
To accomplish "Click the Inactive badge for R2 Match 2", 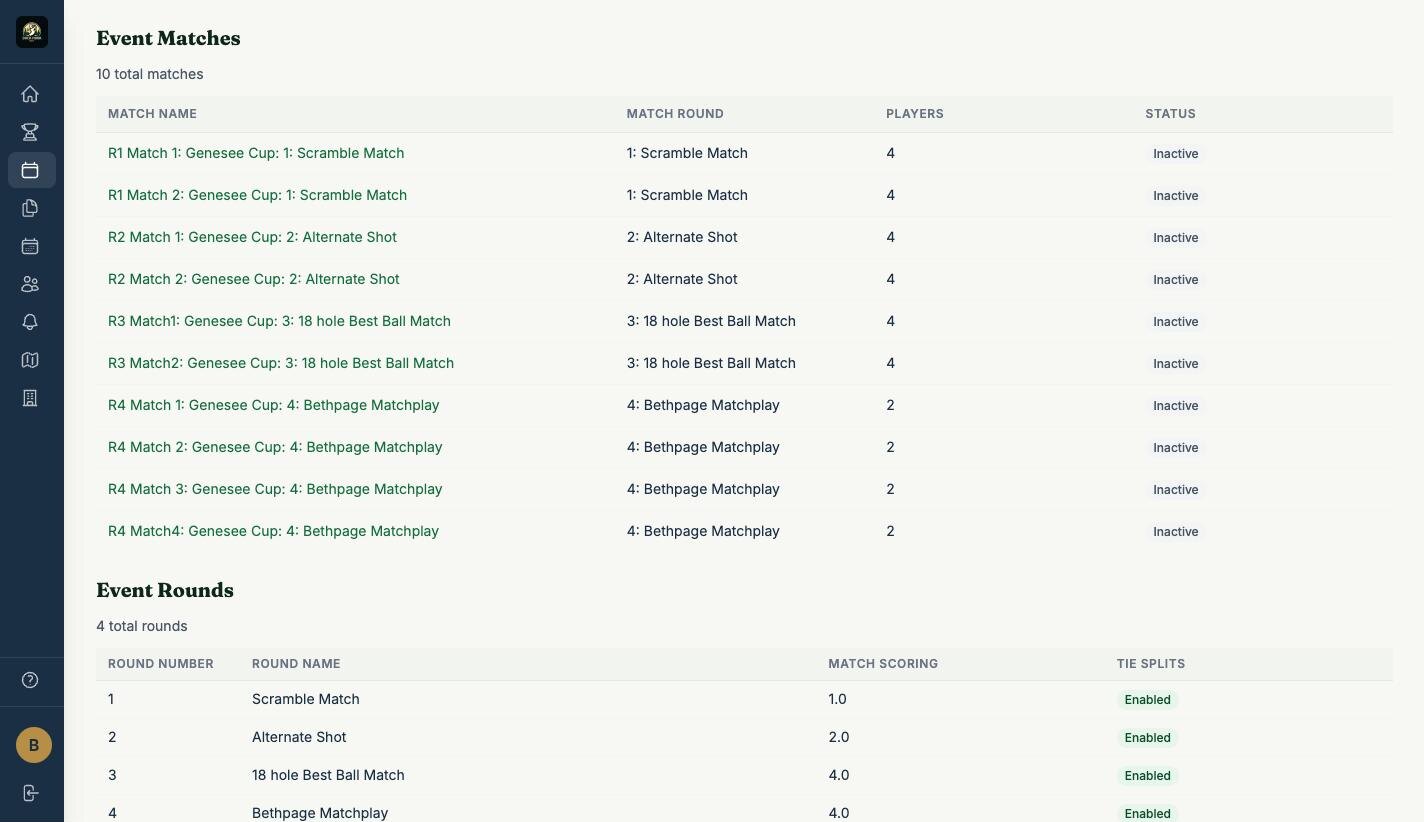I will pyautogui.click(x=1176, y=280).
